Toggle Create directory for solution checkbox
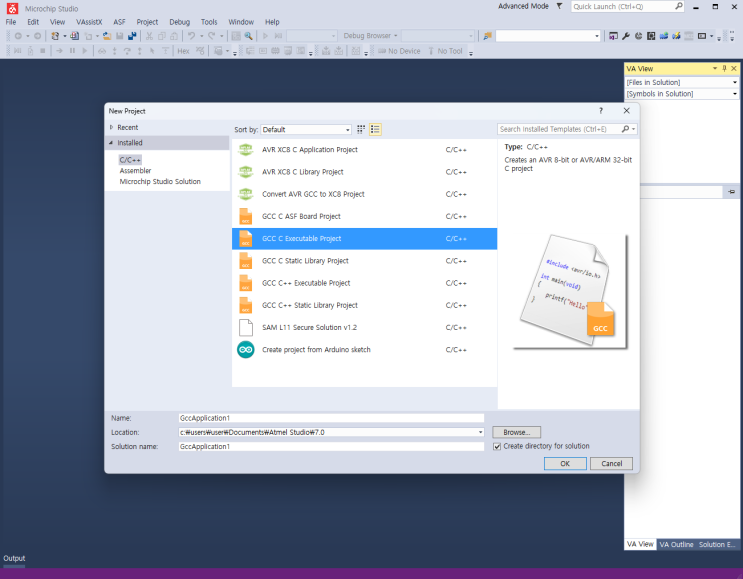 (x=497, y=446)
